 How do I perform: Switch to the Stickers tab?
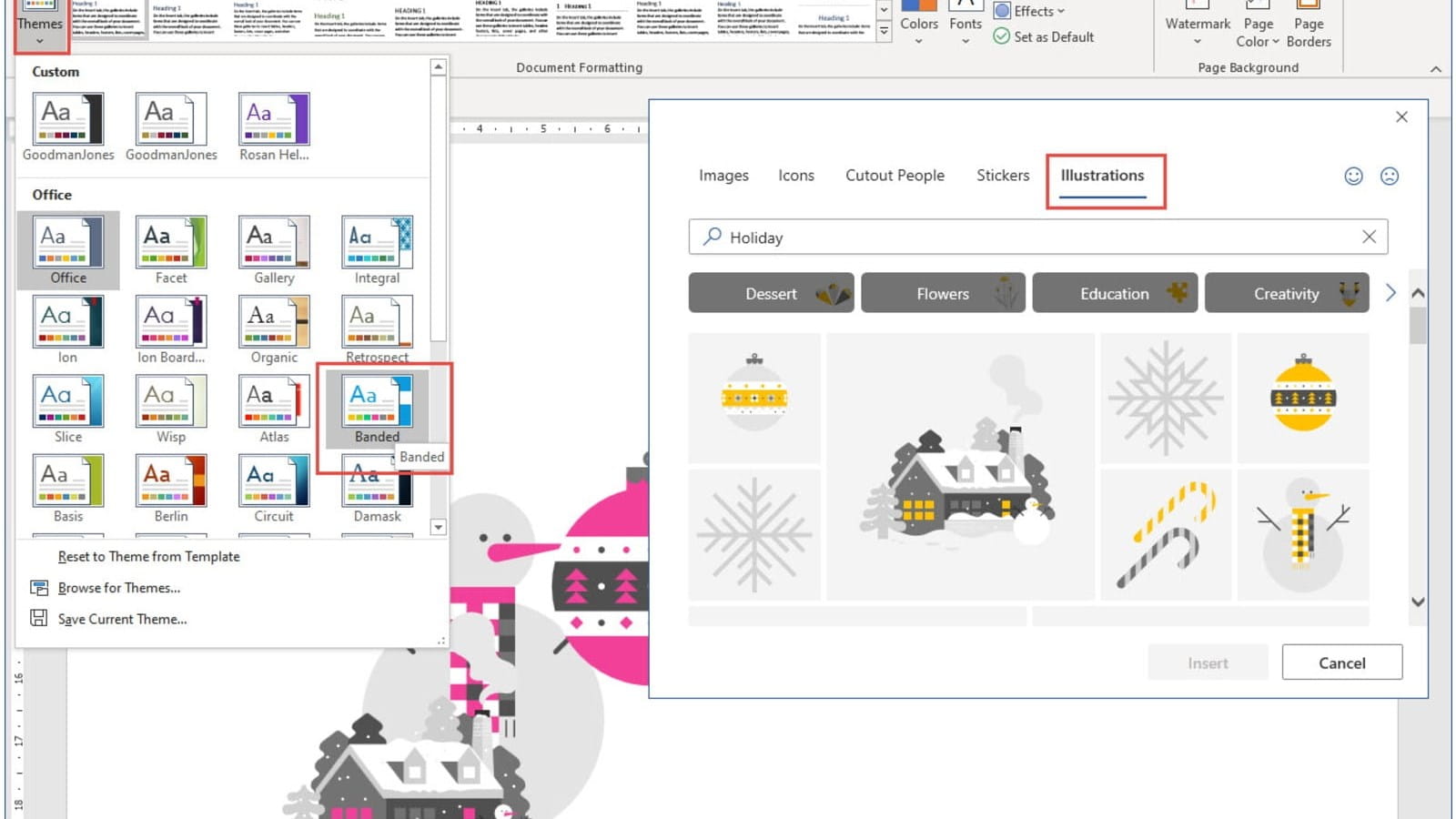click(1002, 176)
